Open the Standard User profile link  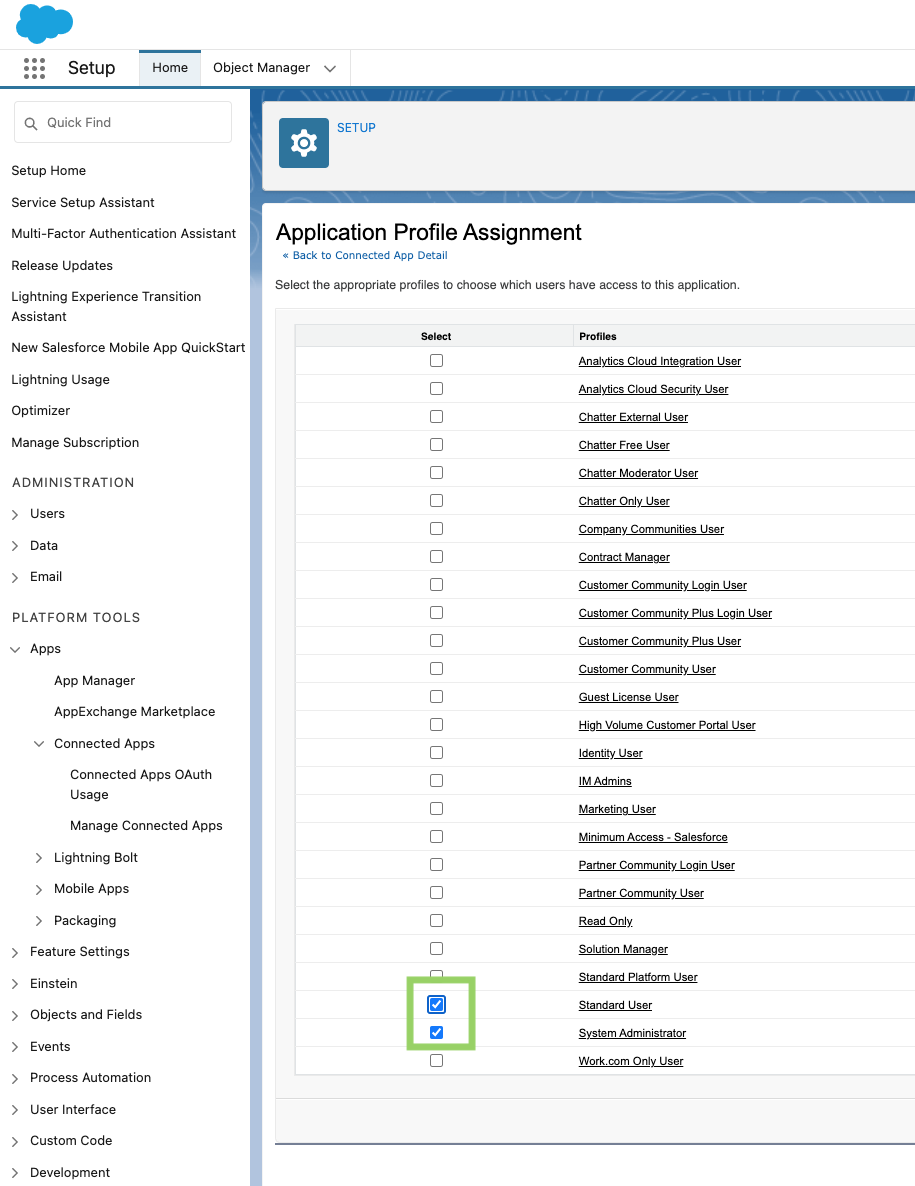pos(615,1005)
